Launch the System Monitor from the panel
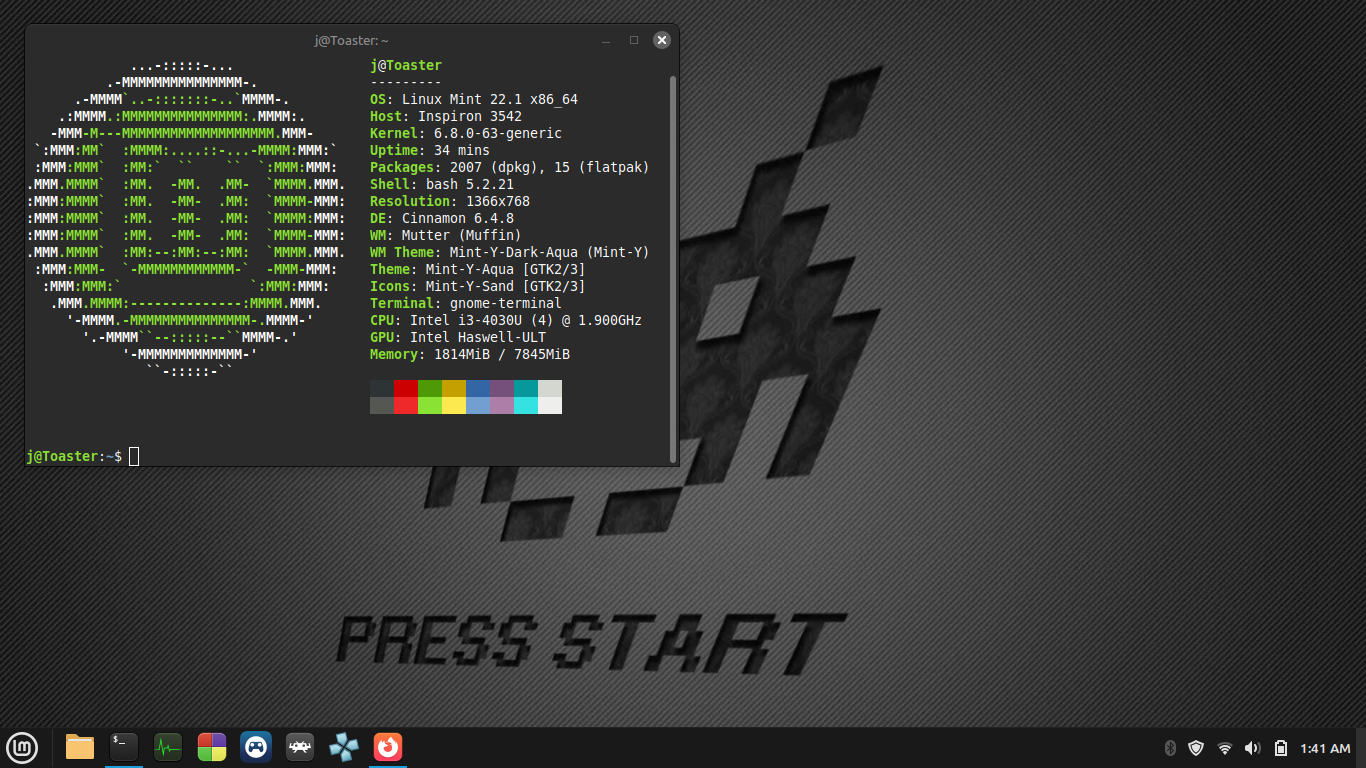The height and width of the screenshot is (768, 1366). [x=168, y=747]
